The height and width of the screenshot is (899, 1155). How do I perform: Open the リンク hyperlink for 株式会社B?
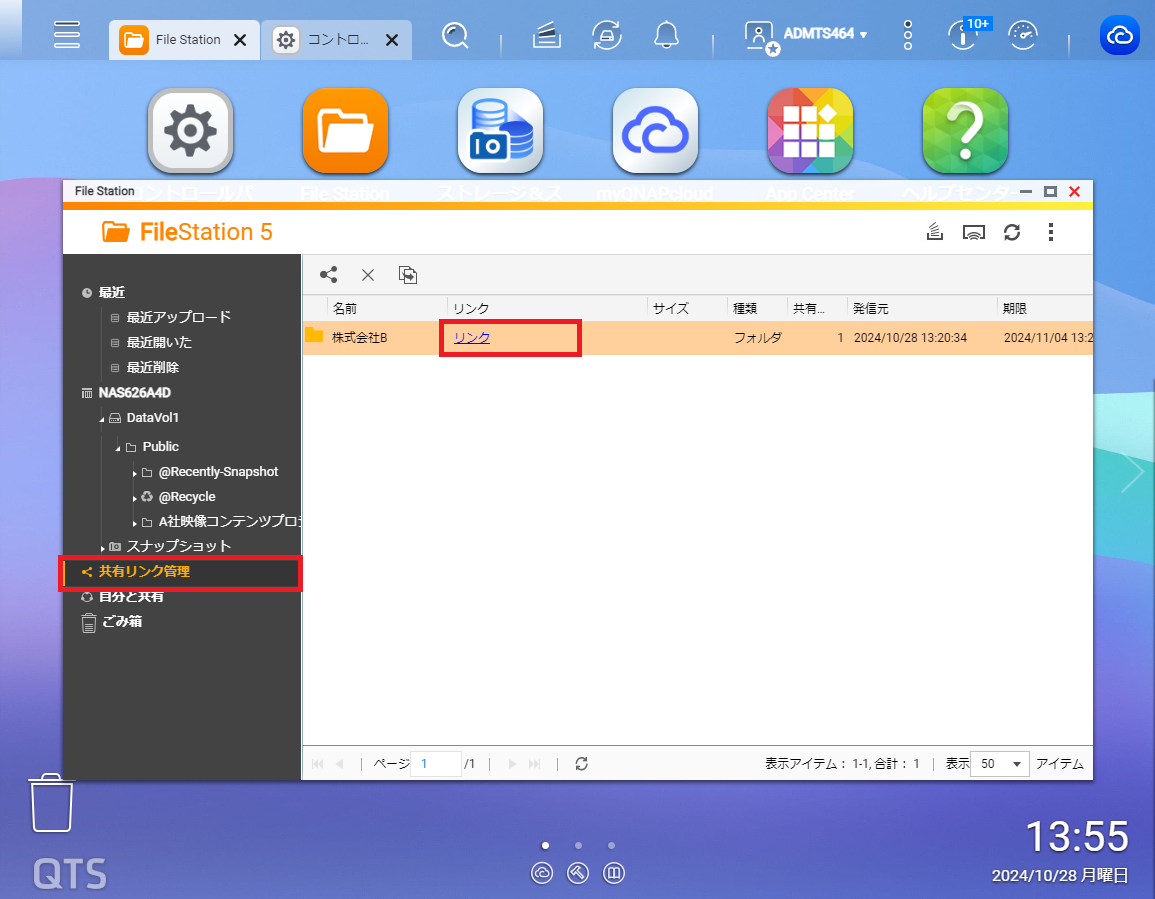472,337
